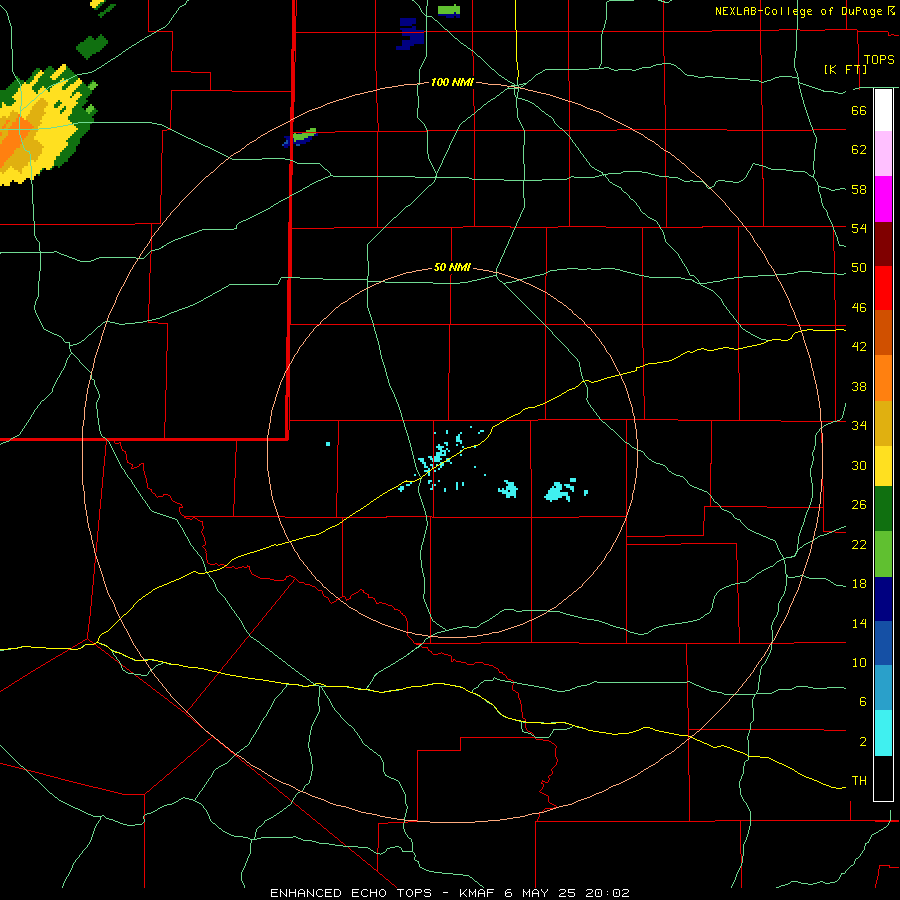
Task: Click the legend value 14
Action: [859, 624]
